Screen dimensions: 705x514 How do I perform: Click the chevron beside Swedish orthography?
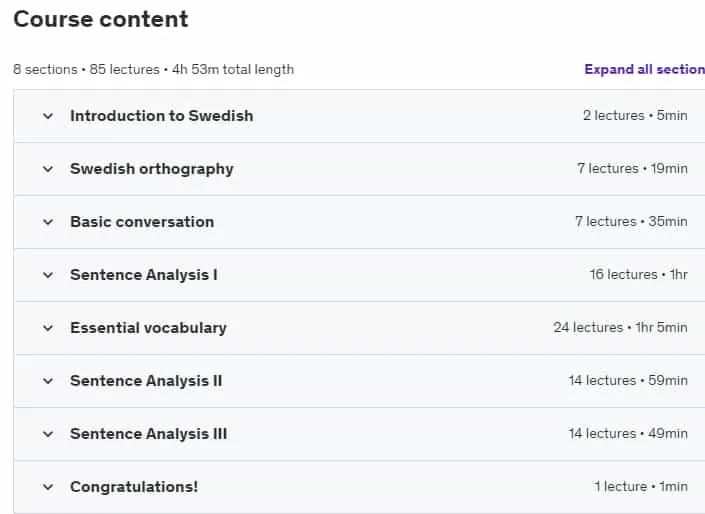click(48, 169)
